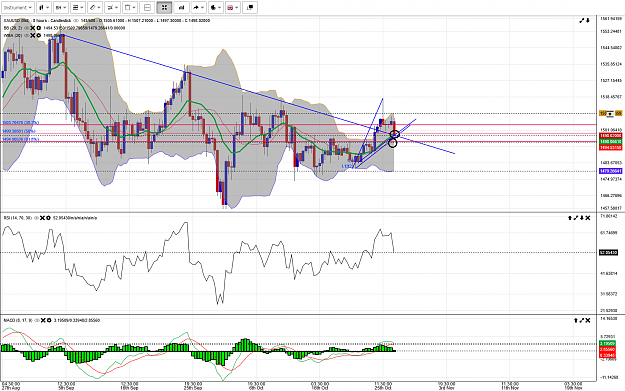Select the 61.8% Fibonacci level label

tap(21, 140)
